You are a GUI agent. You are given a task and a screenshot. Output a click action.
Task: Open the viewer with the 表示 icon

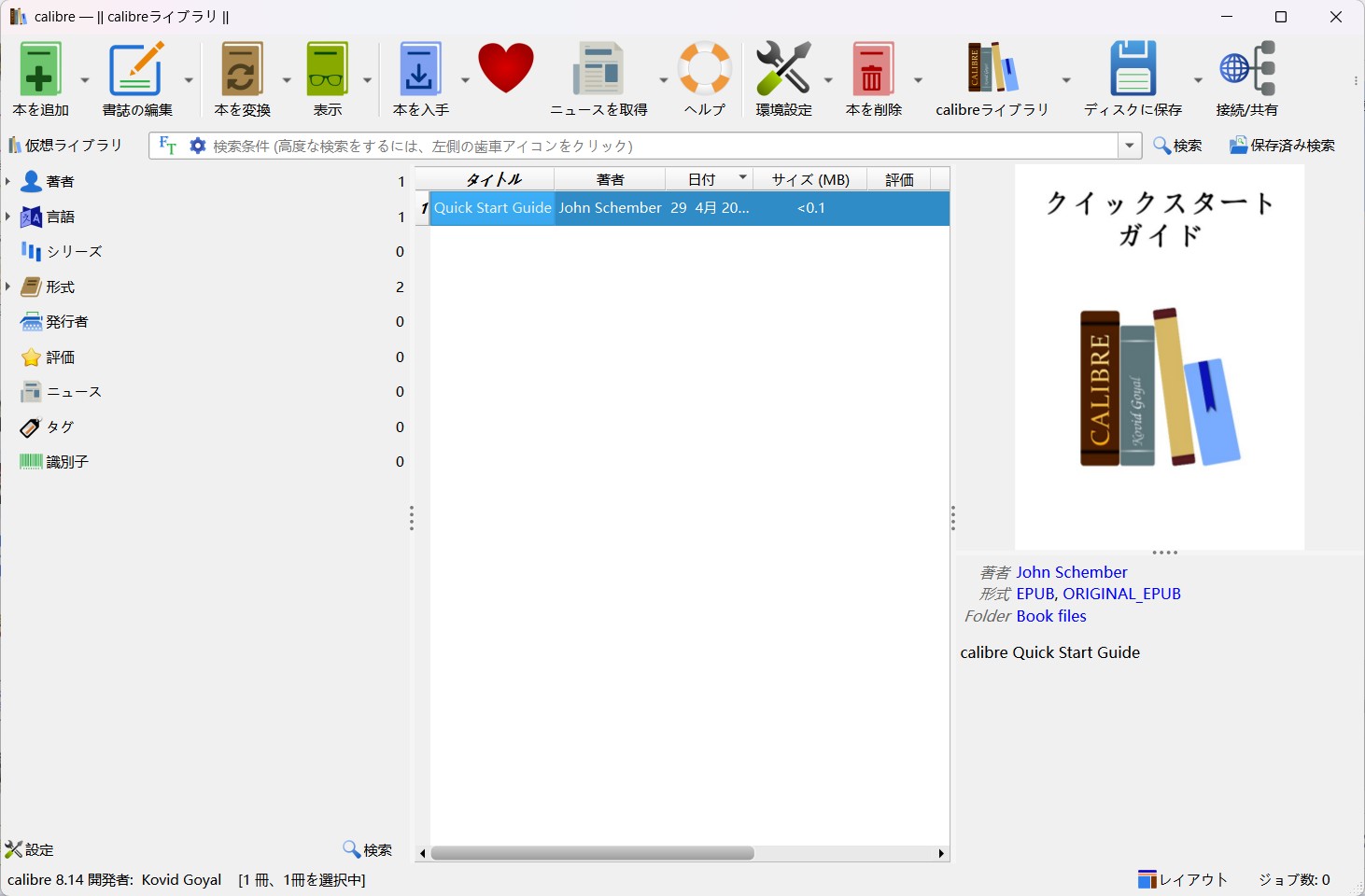327,71
